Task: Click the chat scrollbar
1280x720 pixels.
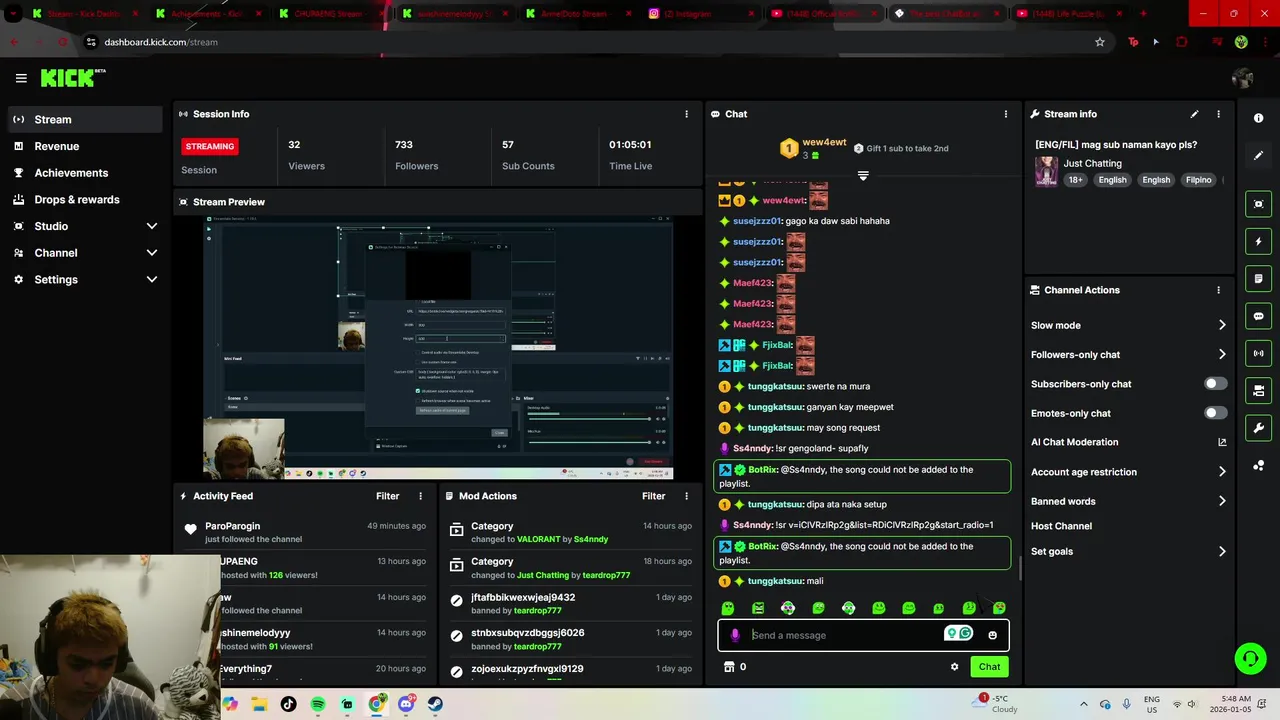Action: click(x=1019, y=569)
